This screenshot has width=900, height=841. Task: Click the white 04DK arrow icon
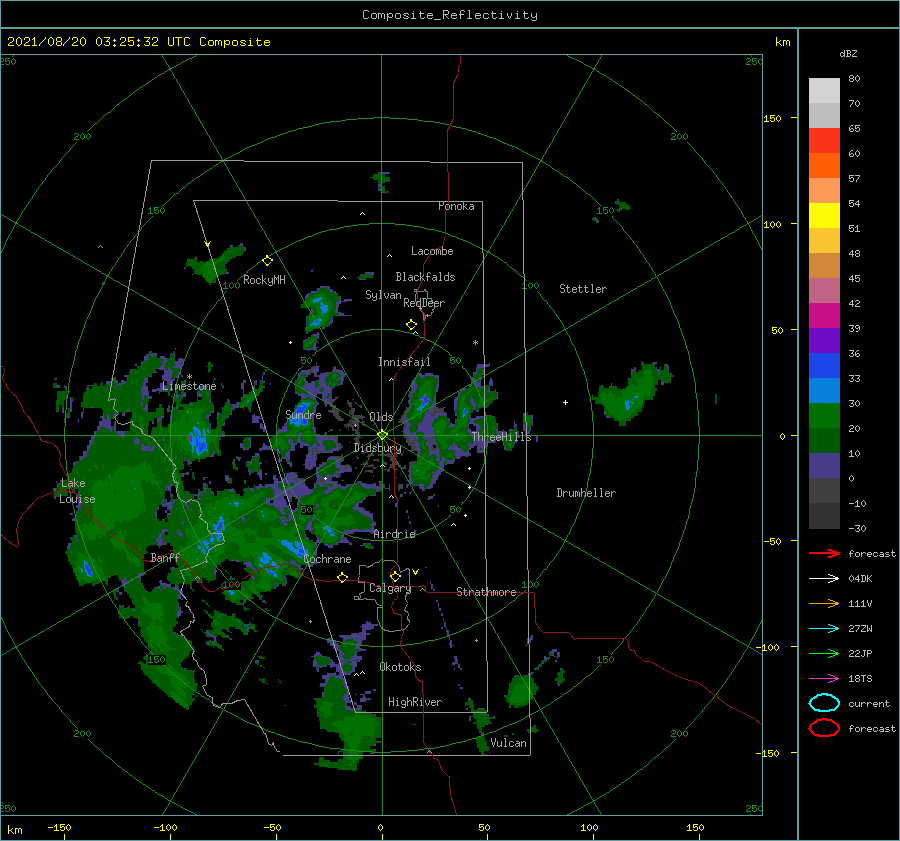[x=824, y=579]
